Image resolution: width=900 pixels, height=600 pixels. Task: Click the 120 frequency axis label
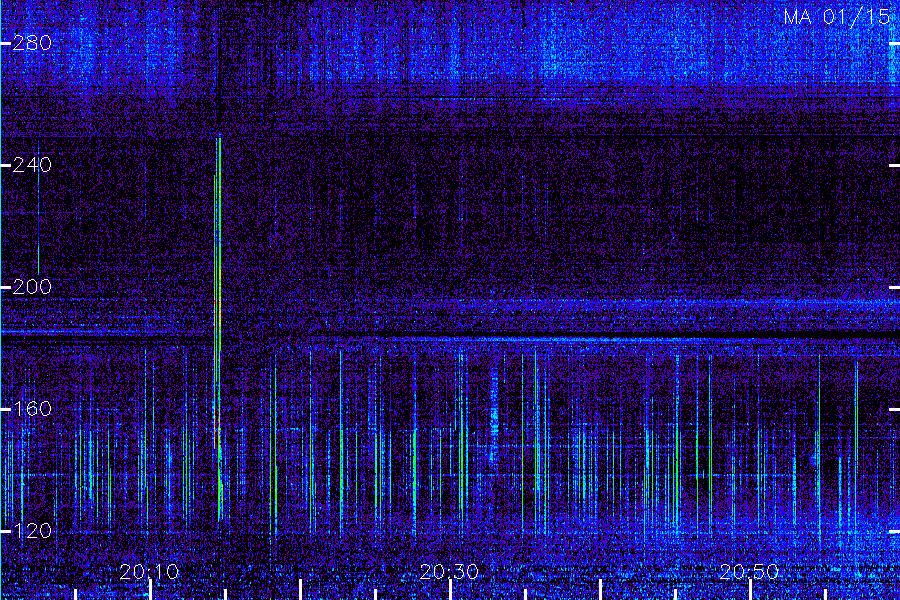(x=32, y=531)
